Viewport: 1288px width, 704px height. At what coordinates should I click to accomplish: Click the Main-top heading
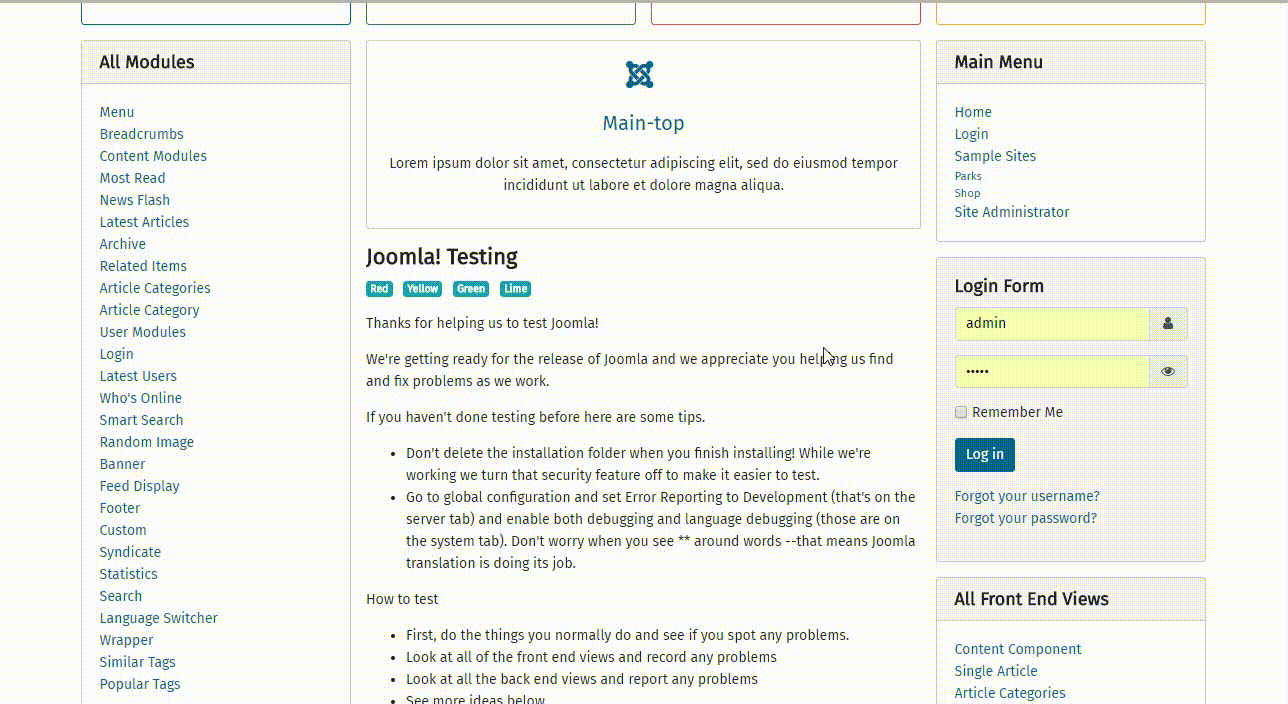pos(643,123)
